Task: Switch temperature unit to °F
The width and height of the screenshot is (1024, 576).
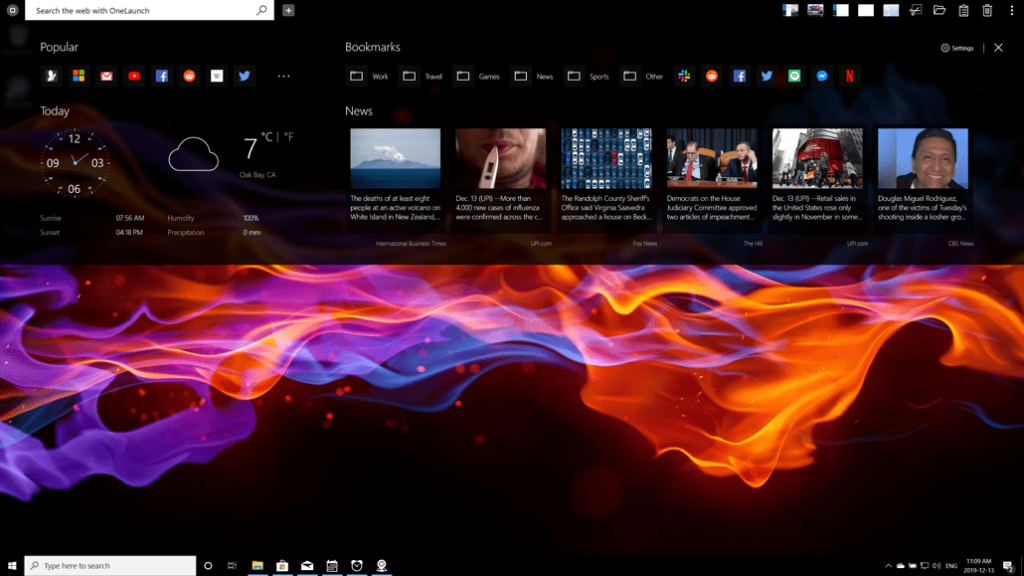Action: click(288, 136)
